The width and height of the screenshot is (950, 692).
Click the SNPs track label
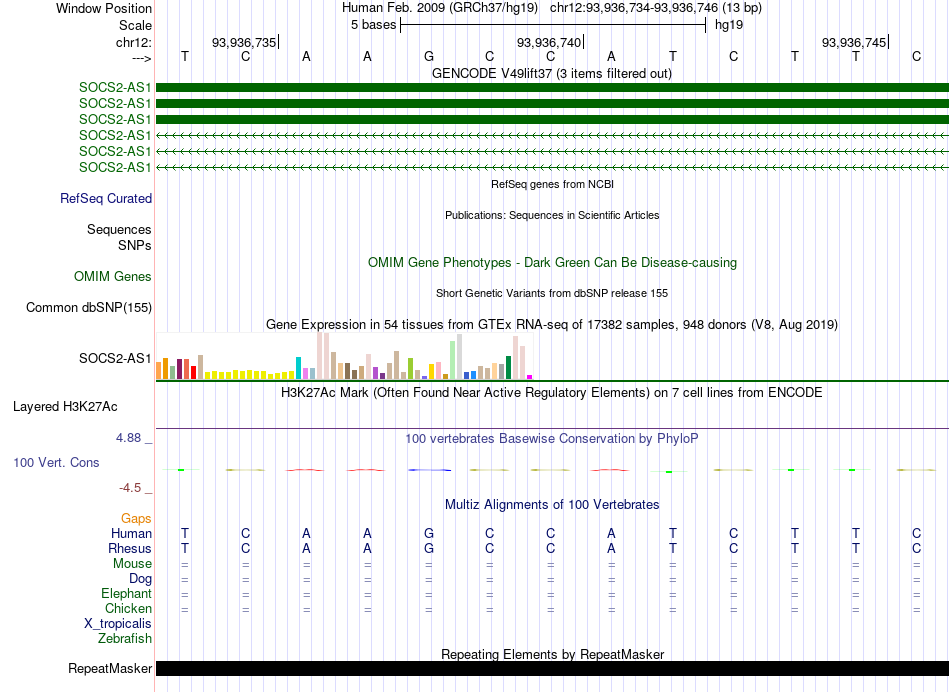tap(135, 245)
